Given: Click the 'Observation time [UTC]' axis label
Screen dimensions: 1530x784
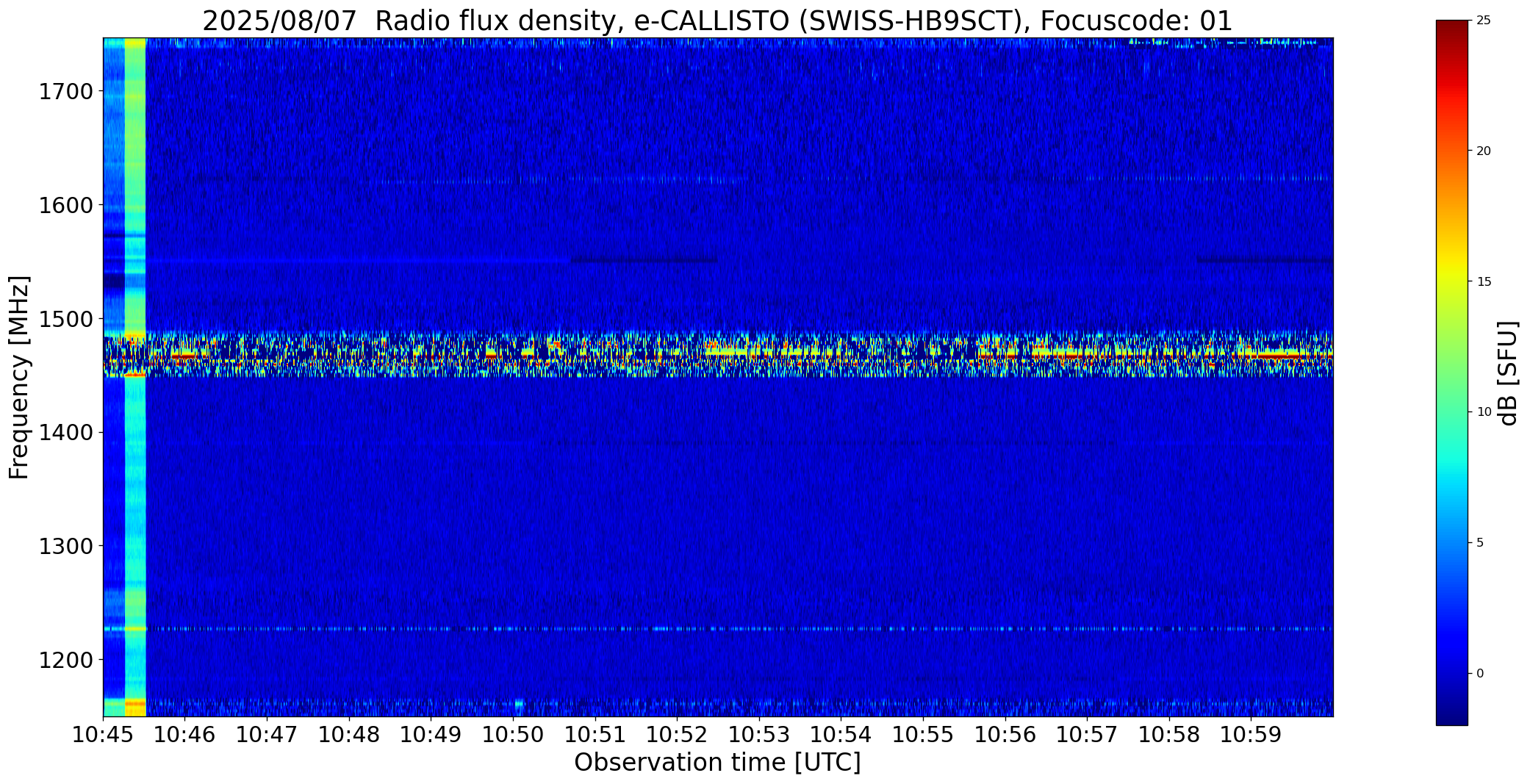Looking at the screenshot, I should click(x=717, y=763).
